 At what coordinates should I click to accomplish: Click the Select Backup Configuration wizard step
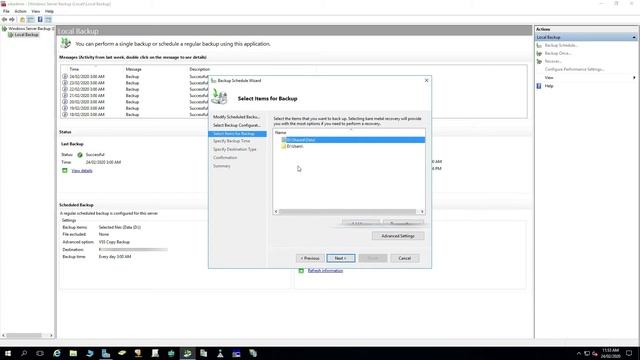(x=237, y=125)
